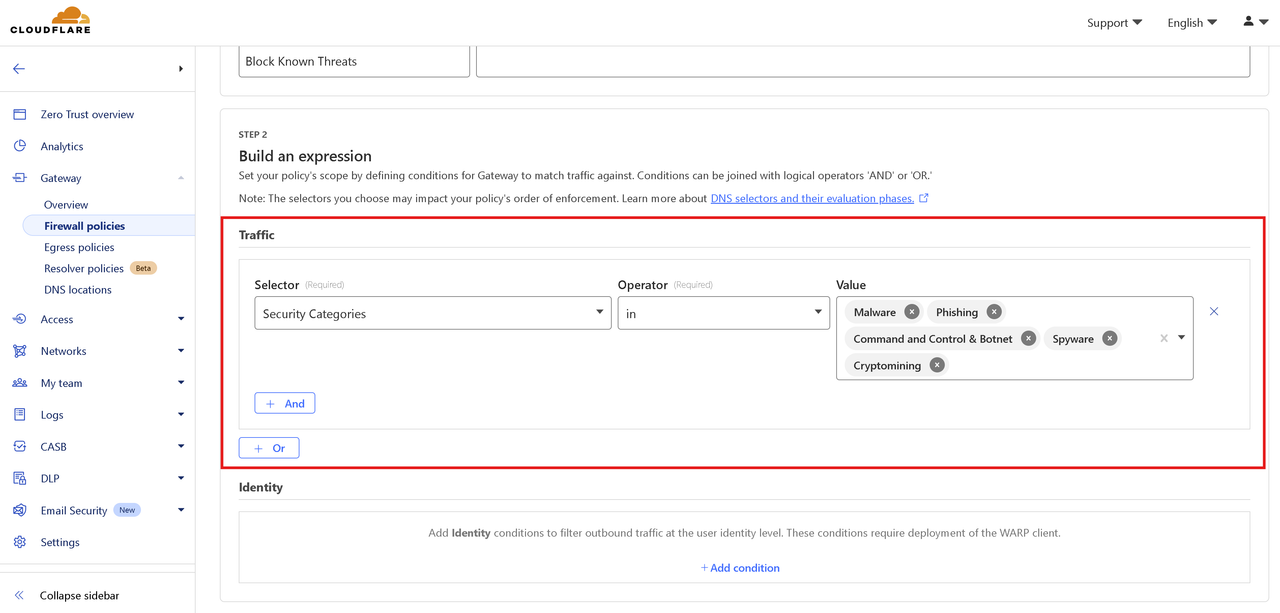Open Zero Trust overview page
The image size is (1280, 613).
tap(87, 114)
